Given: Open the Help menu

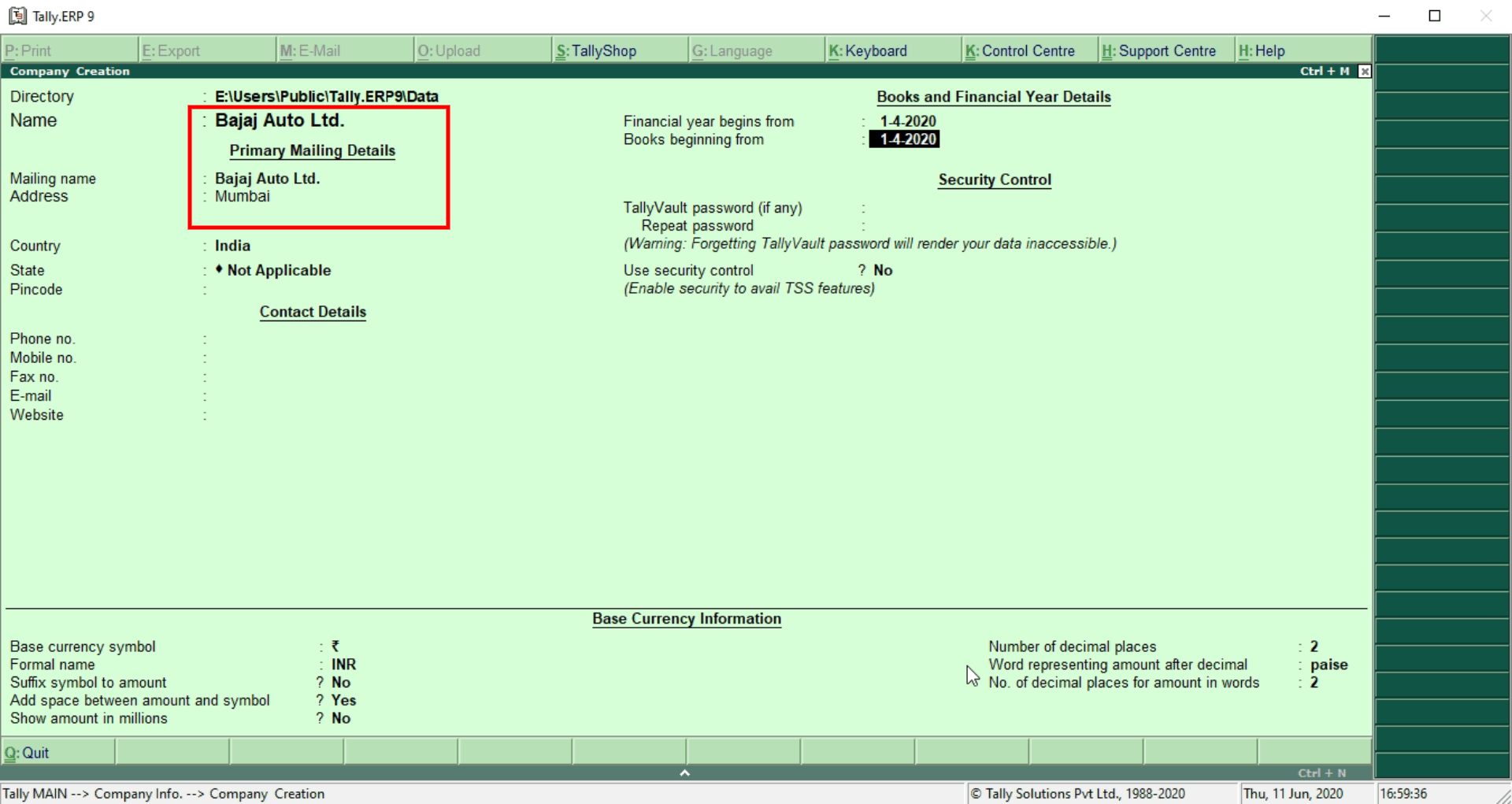Looking at the screenshot, I should coord(1262,51).
